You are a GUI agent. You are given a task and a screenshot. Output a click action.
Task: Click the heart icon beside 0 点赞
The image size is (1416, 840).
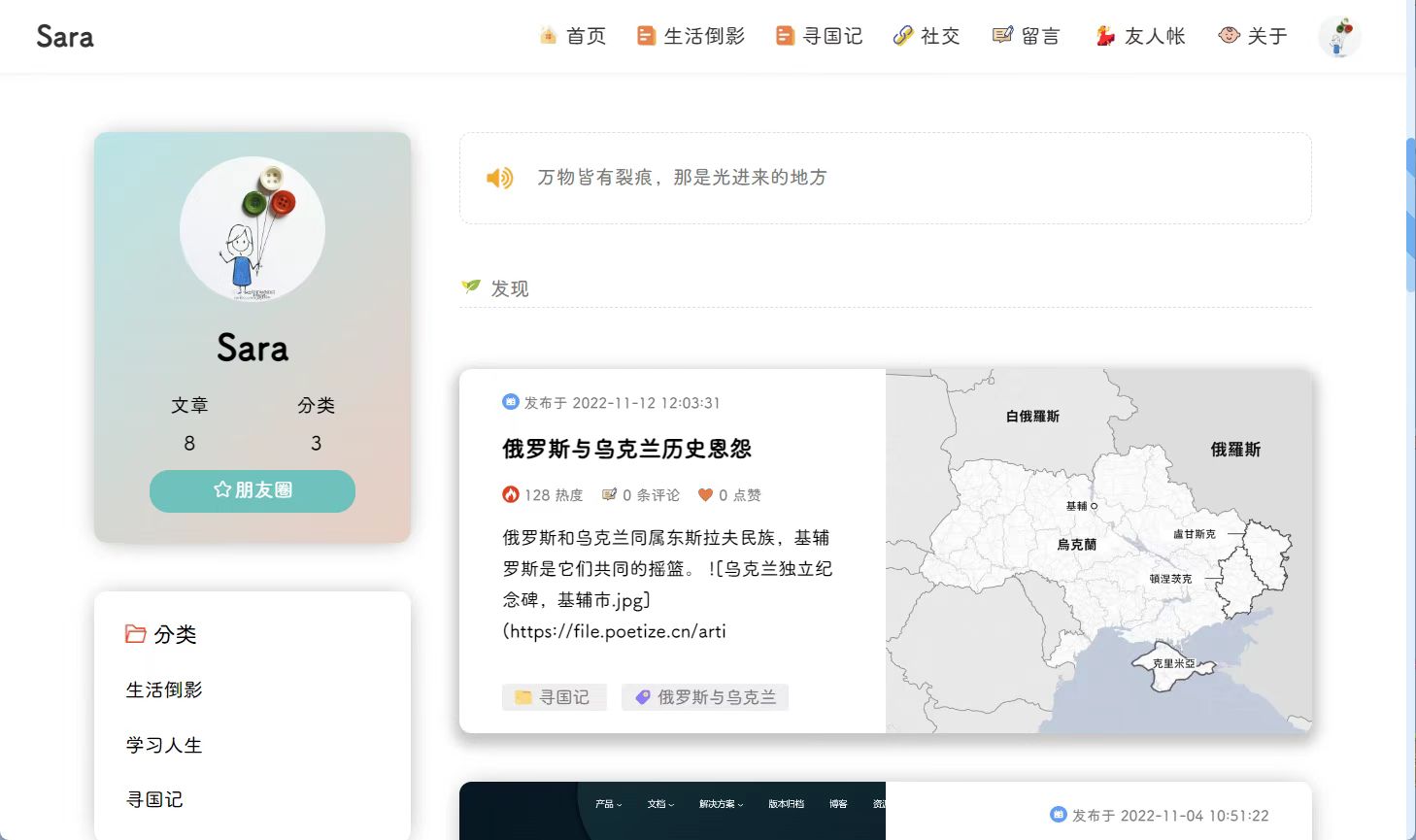click(x=706, y=494)
